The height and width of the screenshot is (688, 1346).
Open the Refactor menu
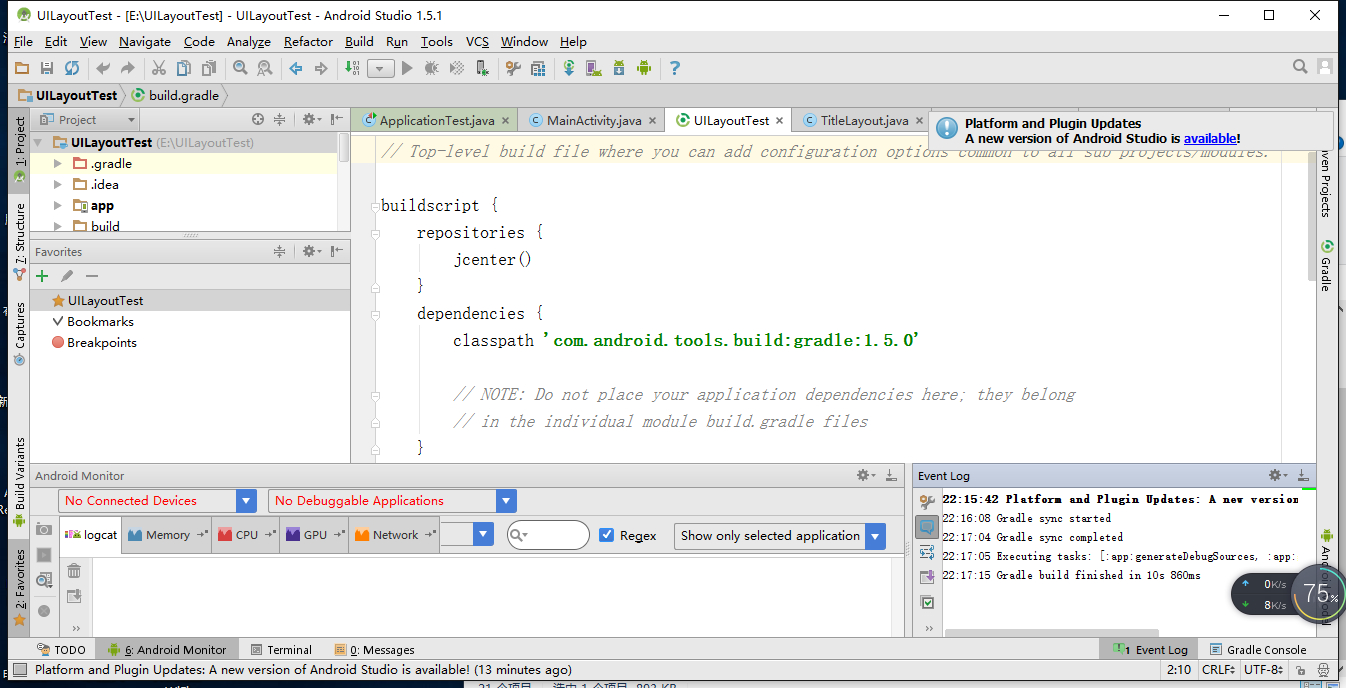[x=308, y=42]
